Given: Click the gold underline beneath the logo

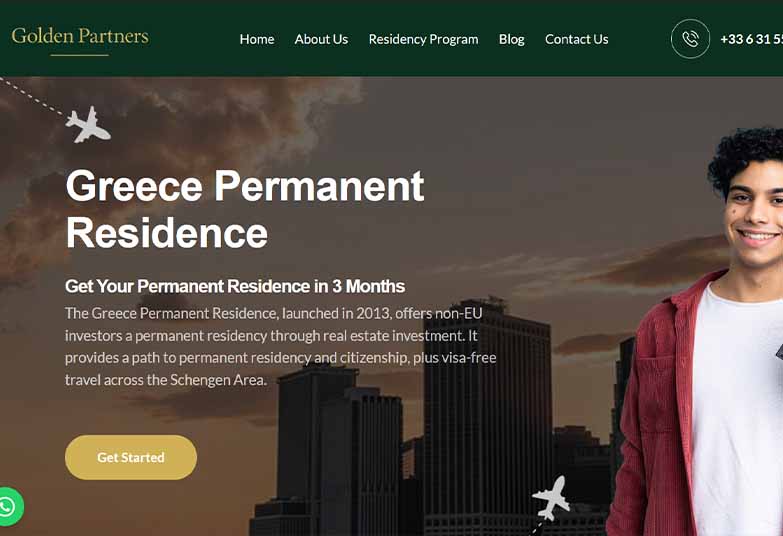Looking at the screenshot, I should click(79, 55).
